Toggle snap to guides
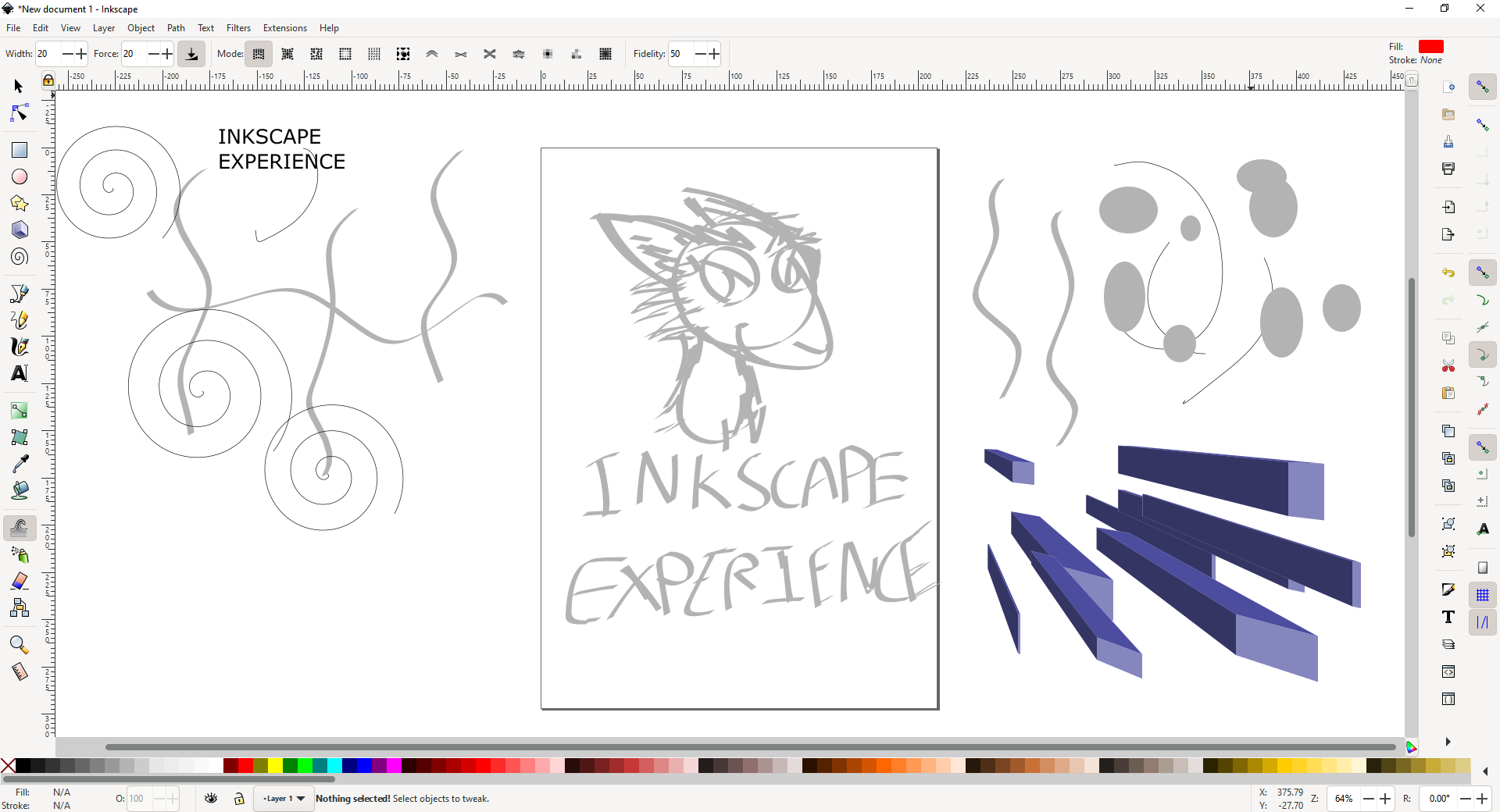1500x812 pixels. (x=1482, y=623)
